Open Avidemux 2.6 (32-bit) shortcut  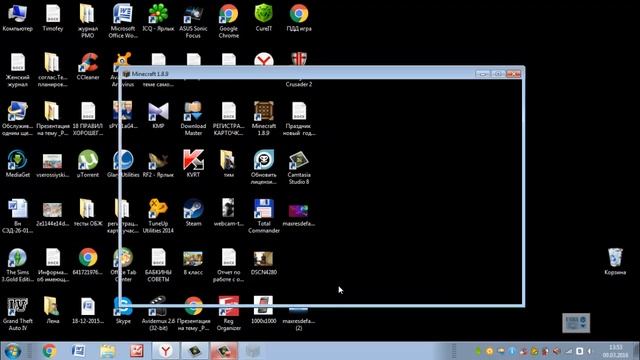tap(158, 313)
